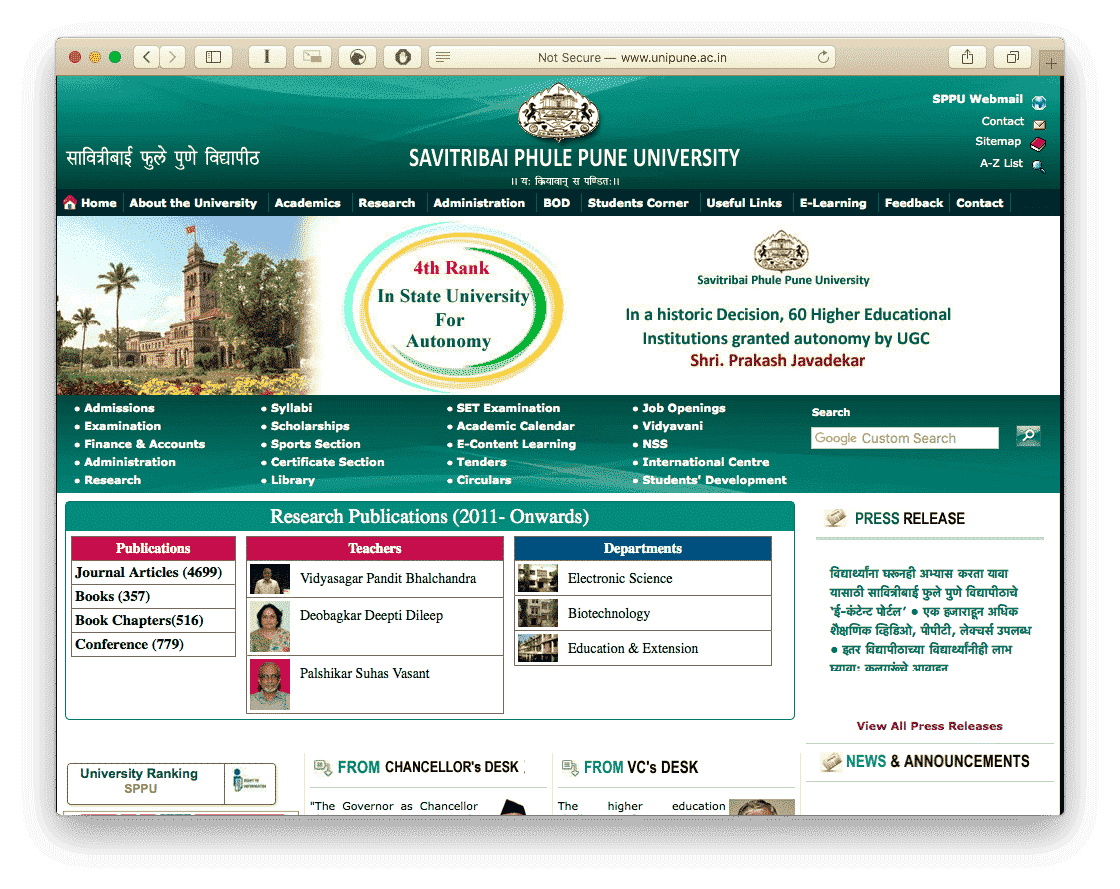Screen dimensions: 1120x889
Task: Click View All Press Releases
Action: [929, 726]
